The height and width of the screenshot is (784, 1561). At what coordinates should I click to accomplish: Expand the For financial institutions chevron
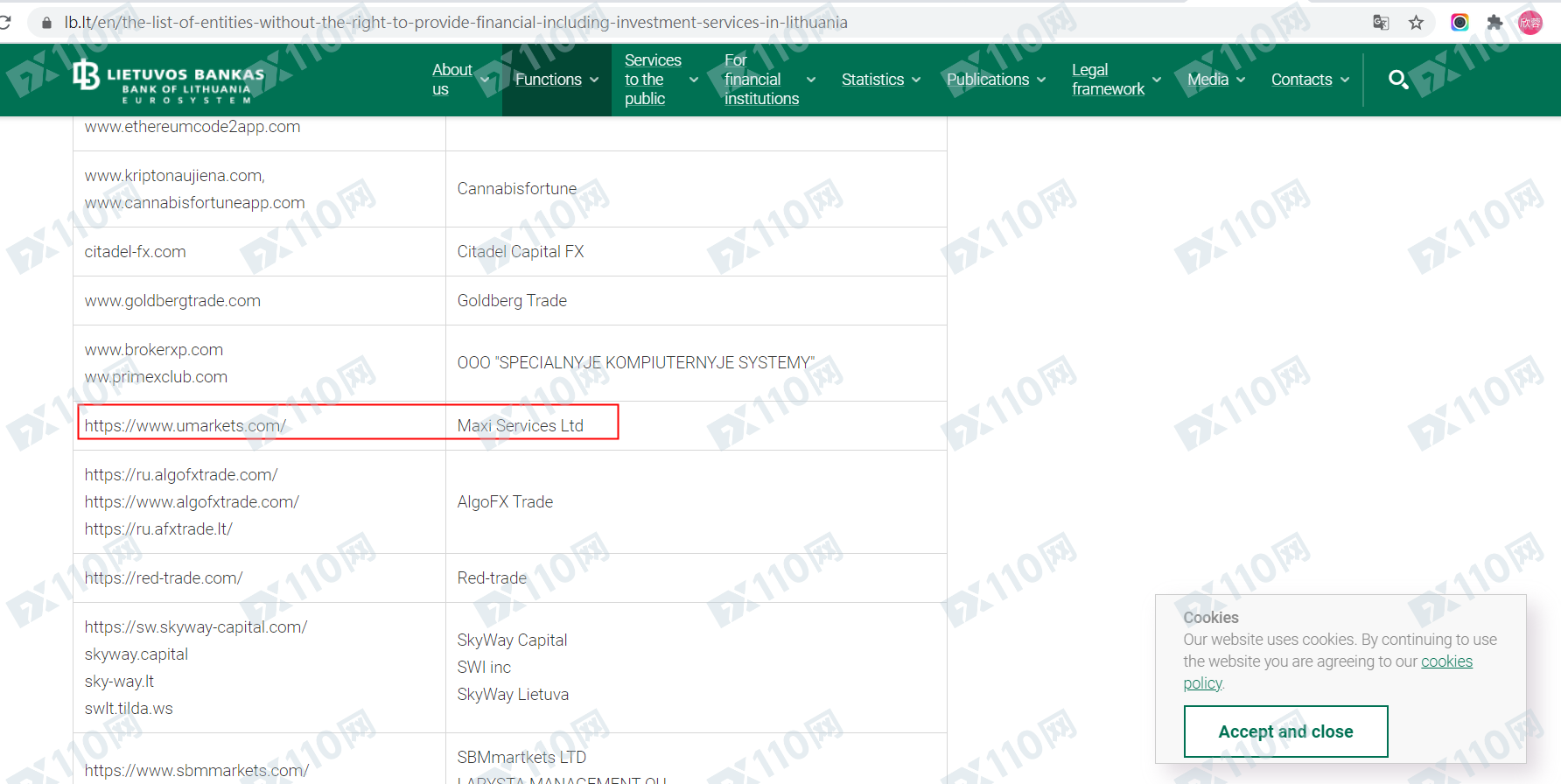811,80
